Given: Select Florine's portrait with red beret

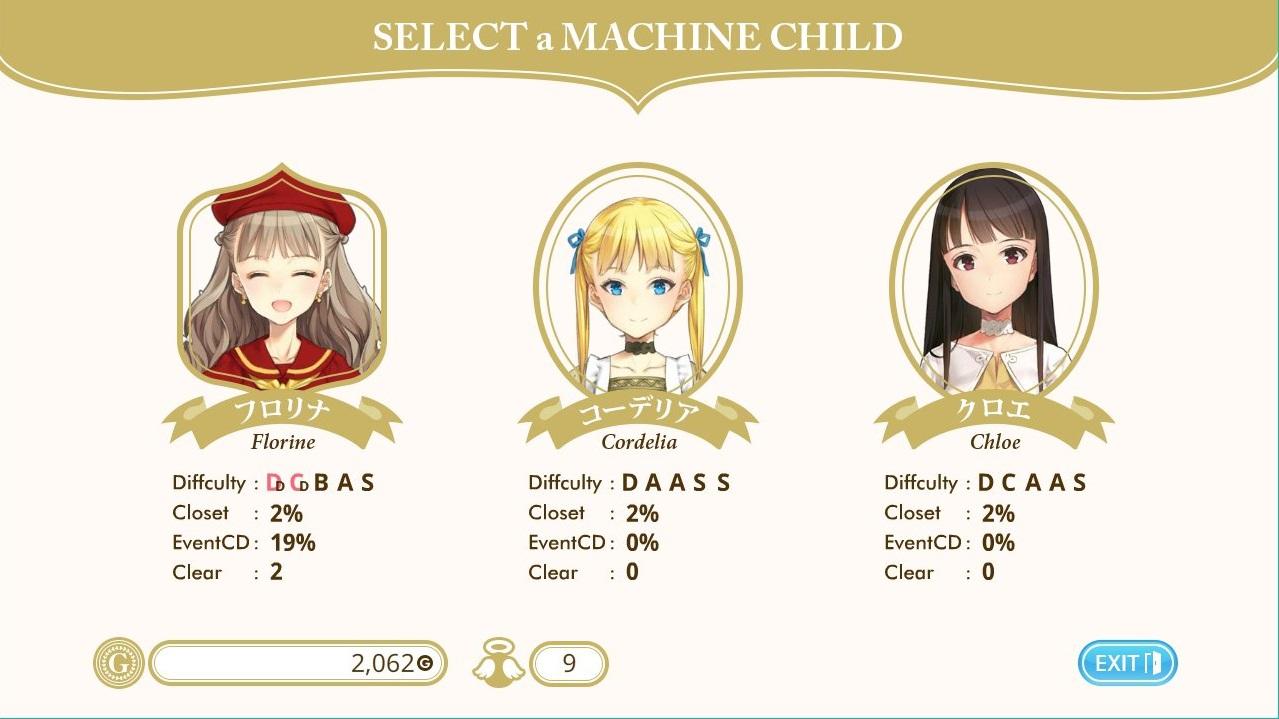Looking at the screenshot, I should pyautogui.click(x=281, y=283).
